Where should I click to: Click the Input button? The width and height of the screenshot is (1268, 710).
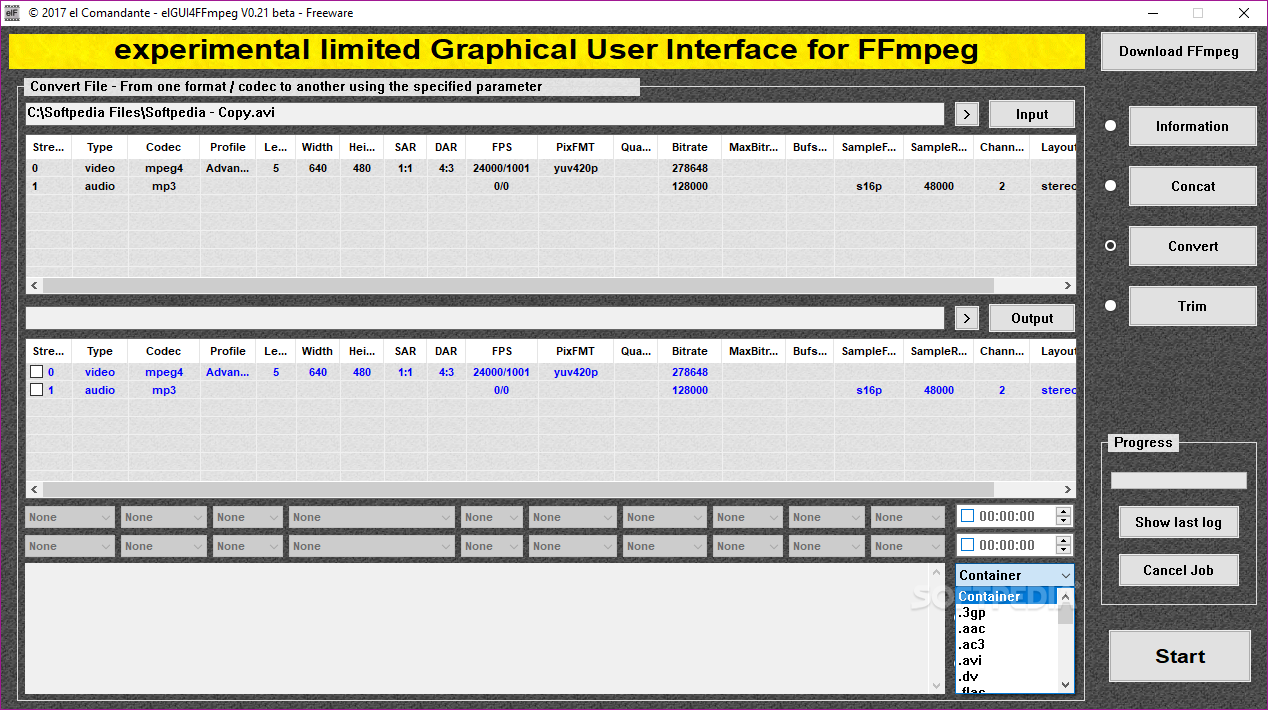(1032, 114)
